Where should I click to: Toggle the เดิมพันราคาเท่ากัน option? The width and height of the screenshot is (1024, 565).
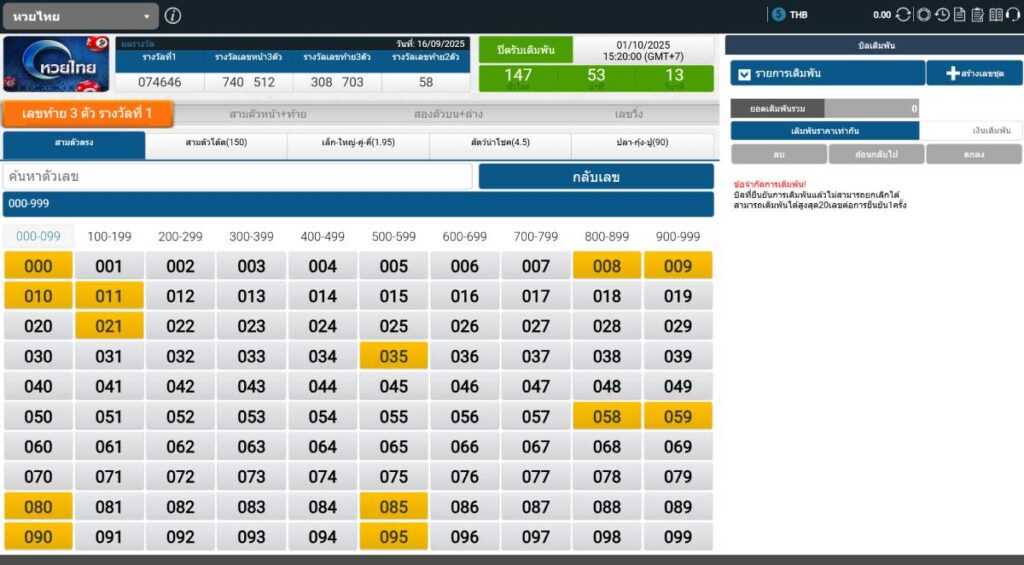824,131
